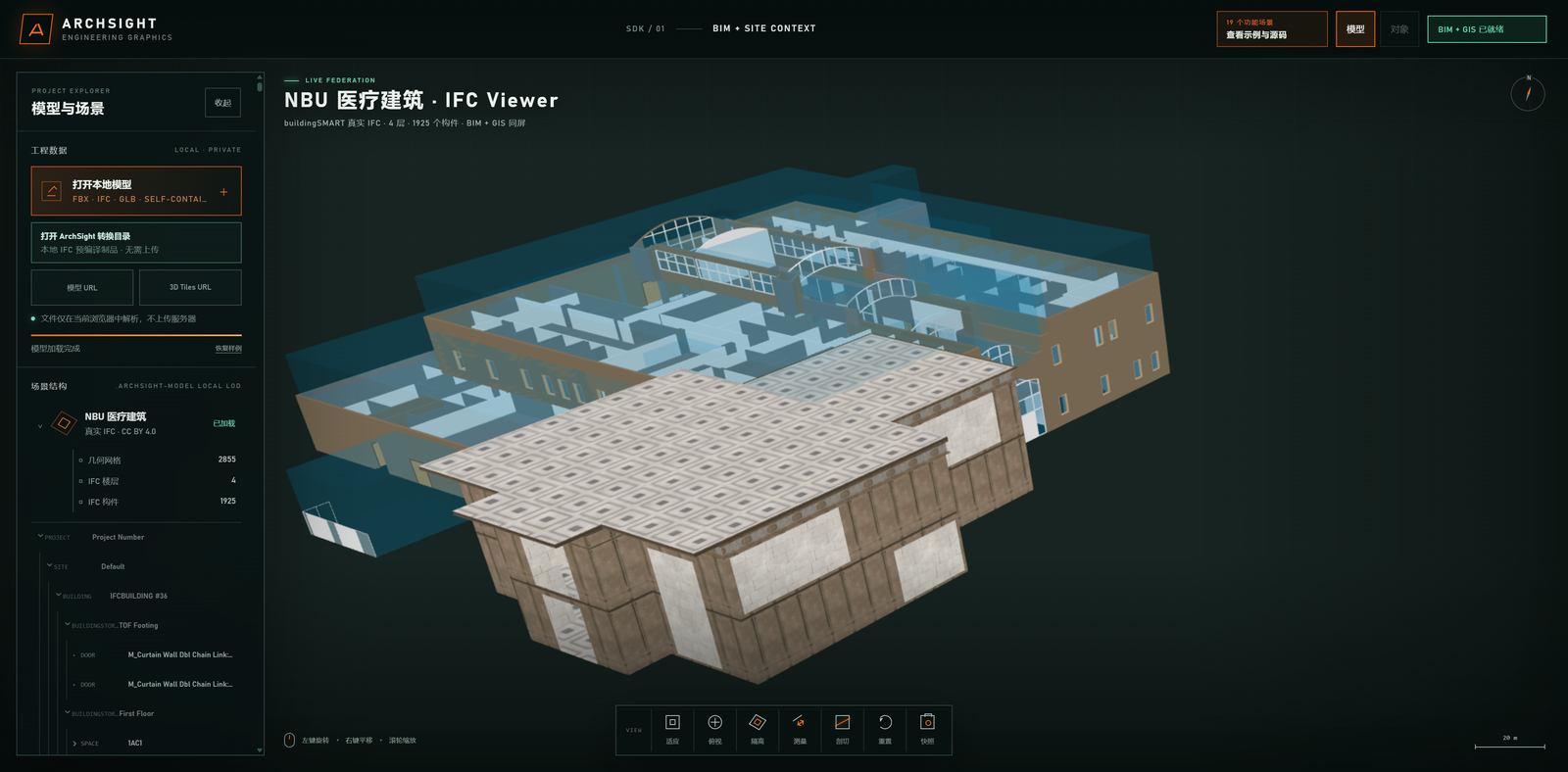Image resolution: width=1568 pixels, height=772 pixels.
Task: Select the 测量 measure tool
Action: (x=800, y=729)
